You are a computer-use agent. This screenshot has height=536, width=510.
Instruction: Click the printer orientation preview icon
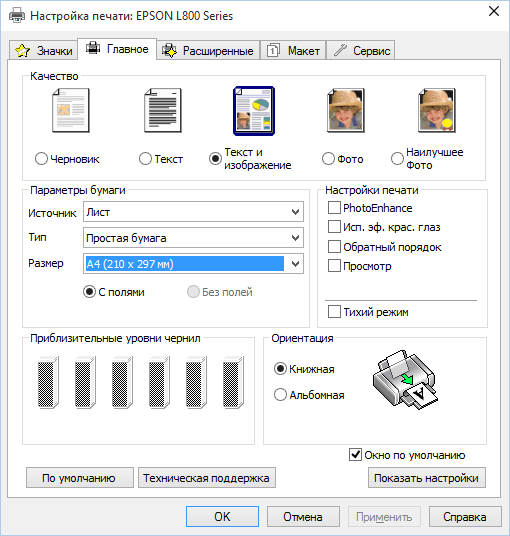pyautogui.click(x=405, y=379)
